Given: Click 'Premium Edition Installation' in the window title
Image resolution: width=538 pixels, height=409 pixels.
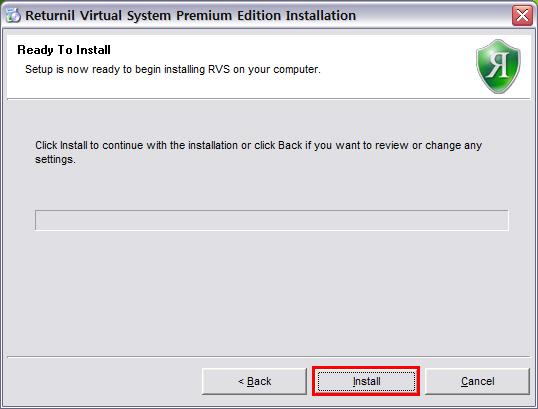Looking at the screenshot, I should 266,16.
